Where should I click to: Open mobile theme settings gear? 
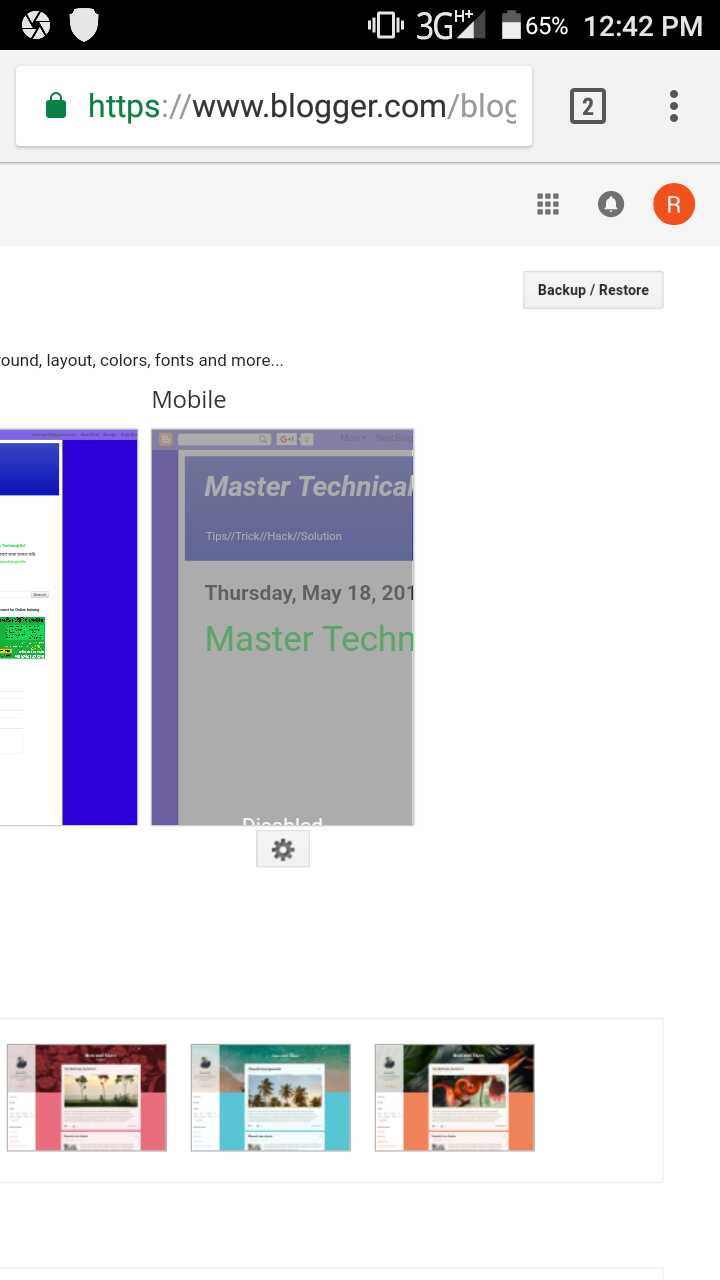[283, 850]
